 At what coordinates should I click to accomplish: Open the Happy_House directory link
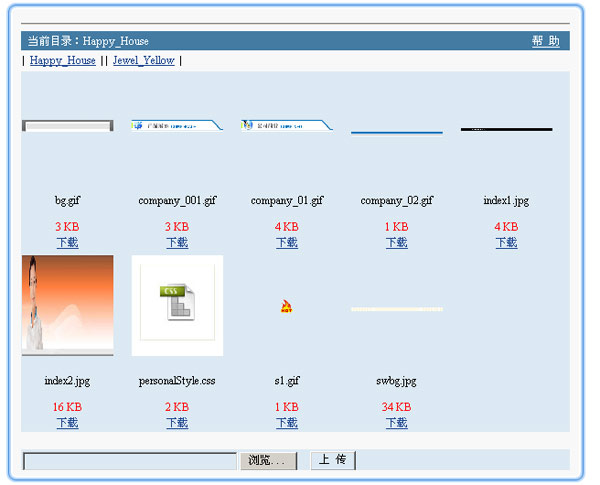(x=62, y=60)
